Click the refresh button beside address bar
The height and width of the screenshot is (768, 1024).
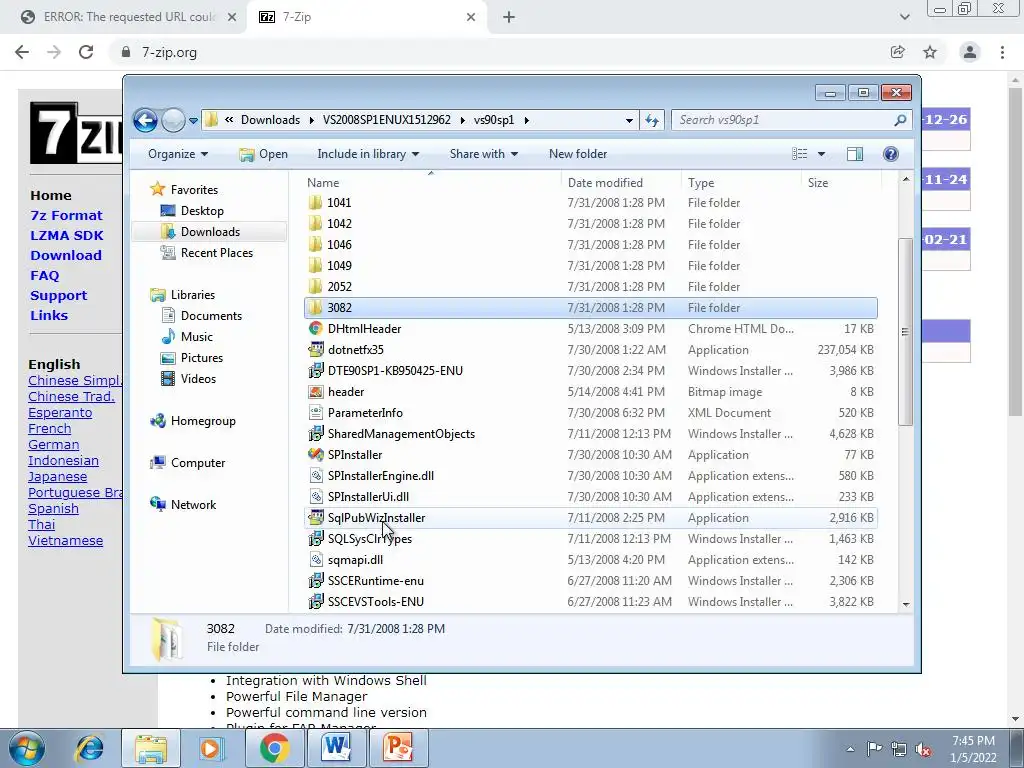[x=652, y=120]
